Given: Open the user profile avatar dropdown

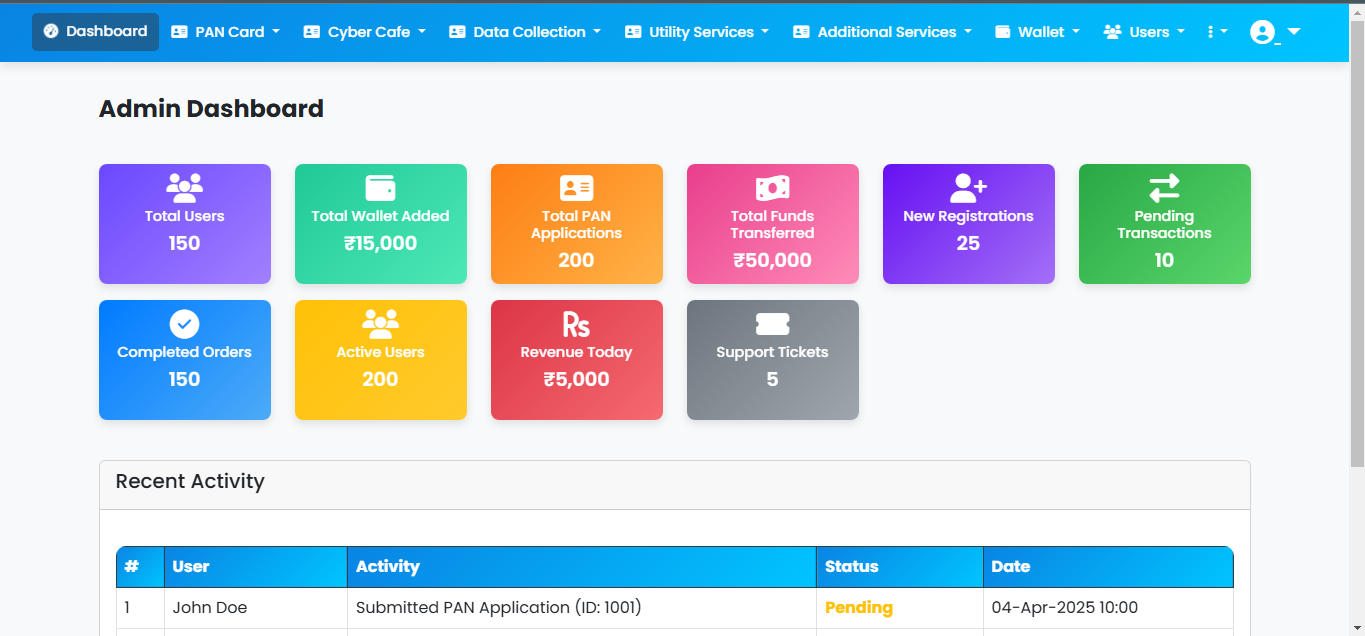Looking at the screenshot, I should coord(1274,32).
